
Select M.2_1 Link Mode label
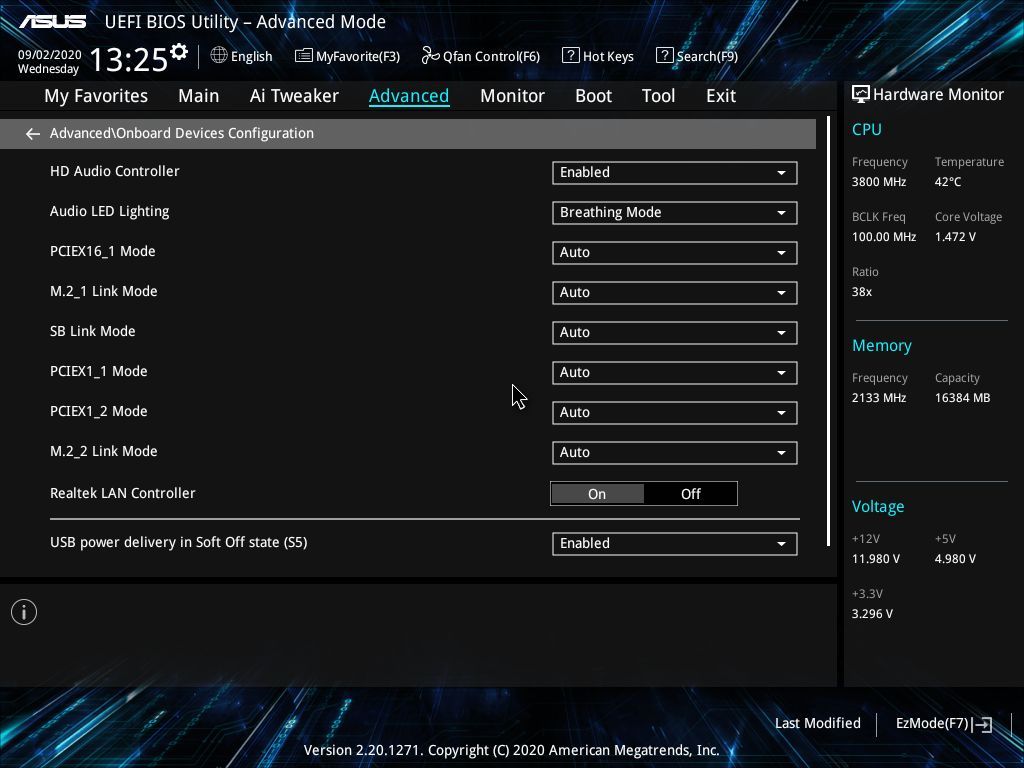pos(103,291)
